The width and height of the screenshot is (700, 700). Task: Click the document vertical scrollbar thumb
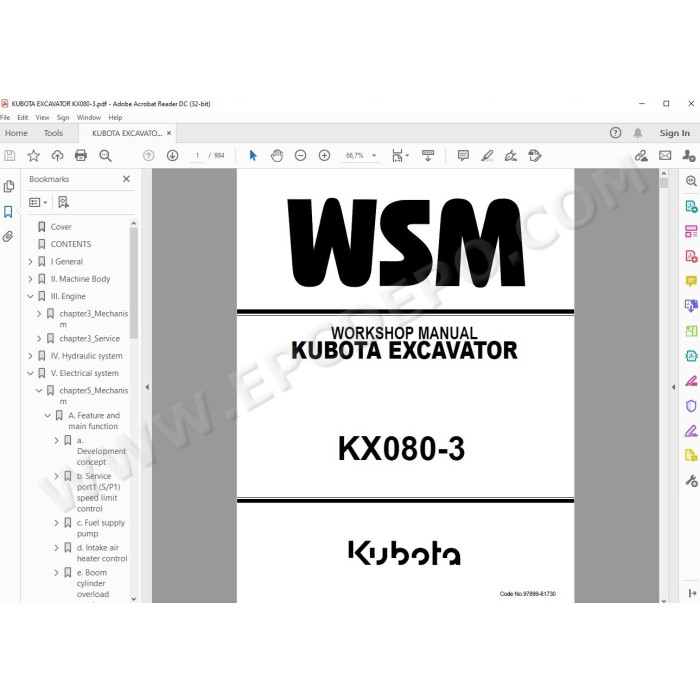pos(664,183)
